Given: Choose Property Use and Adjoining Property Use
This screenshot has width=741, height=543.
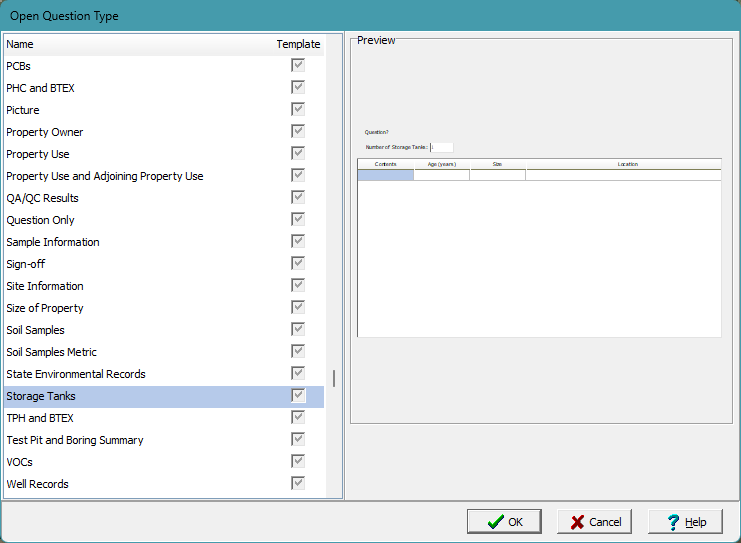Looking at the screenshot, I should click(x=104, y=176).
